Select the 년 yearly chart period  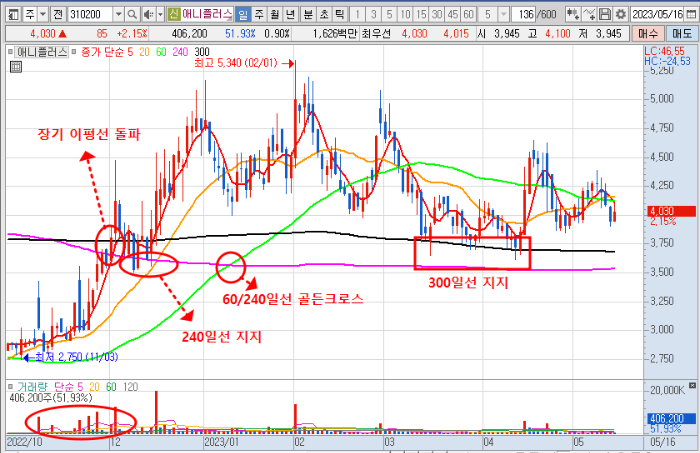coord(290,15)
